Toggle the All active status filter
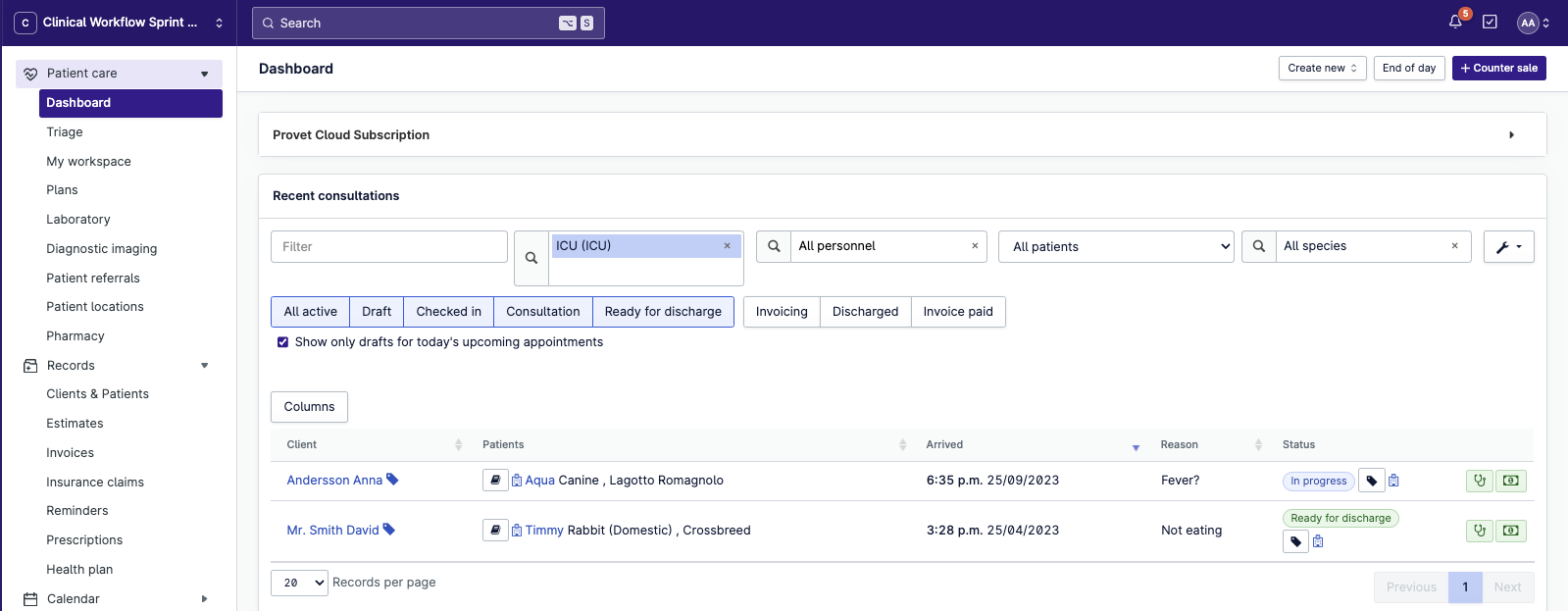This screenshot has width=1568, height=611. [311, 312]
